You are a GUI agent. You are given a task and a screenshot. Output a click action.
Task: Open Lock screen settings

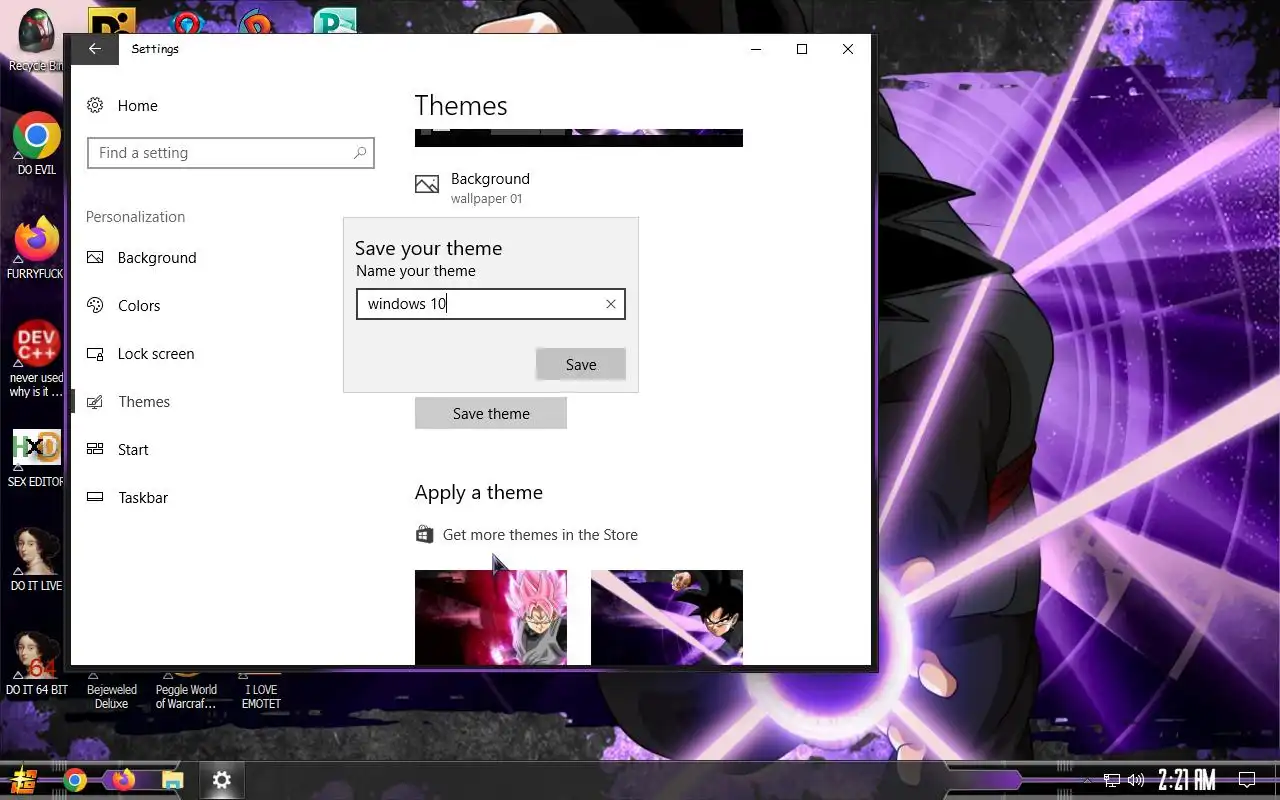tap(140, 354)
